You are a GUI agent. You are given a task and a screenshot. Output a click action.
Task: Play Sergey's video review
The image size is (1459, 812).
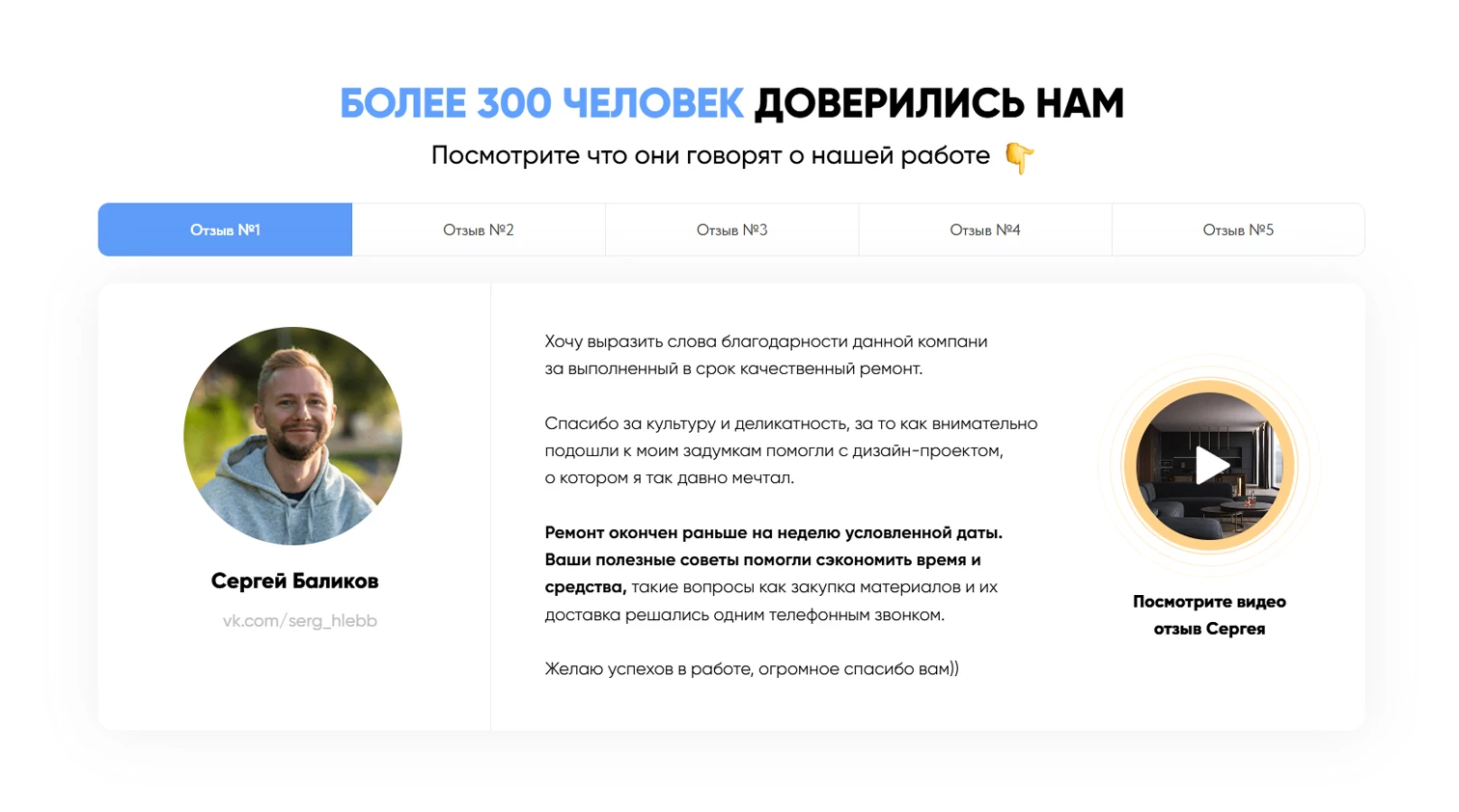click(x=1212, y=466)
